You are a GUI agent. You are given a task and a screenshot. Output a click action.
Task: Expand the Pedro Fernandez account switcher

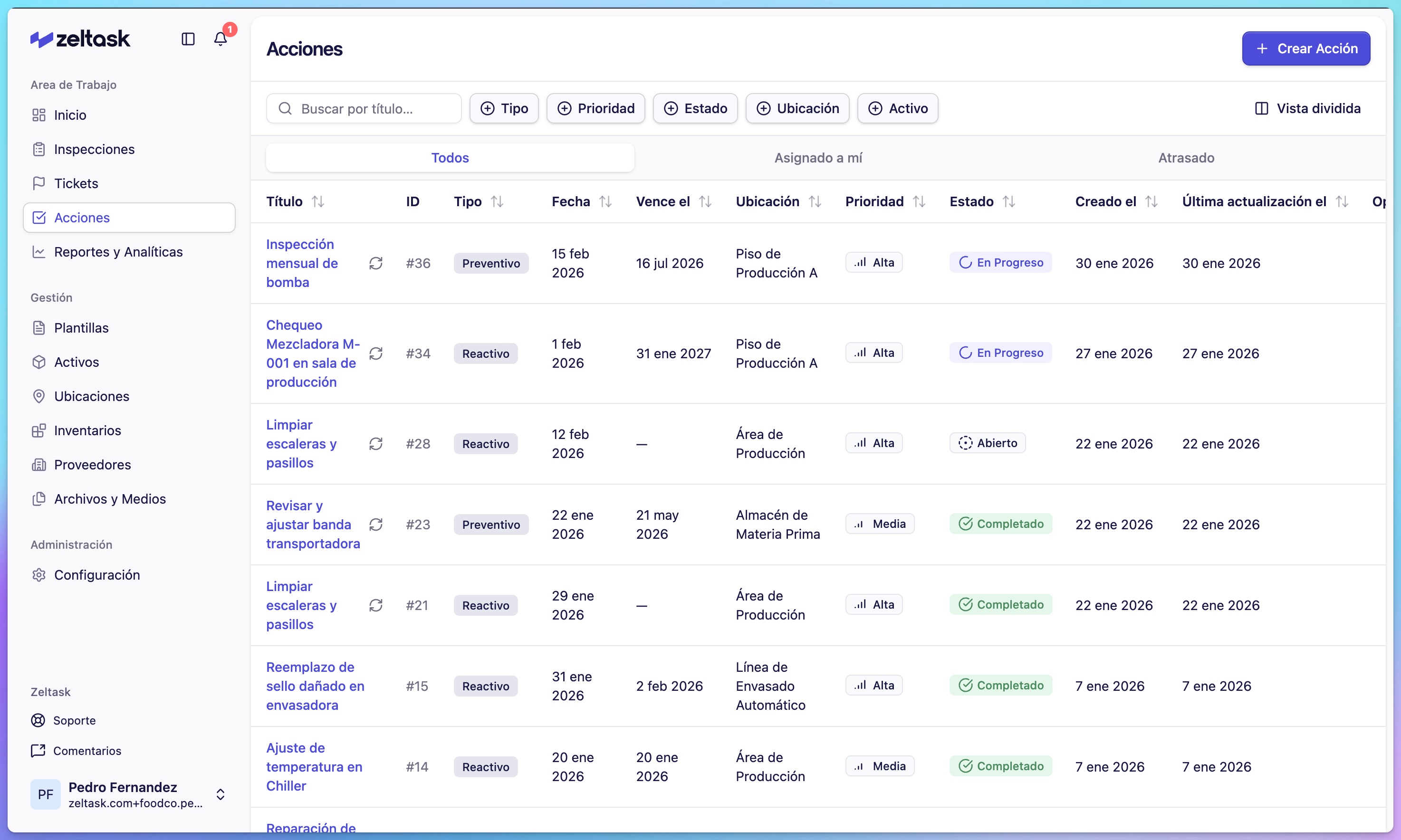tap(220, 794)
